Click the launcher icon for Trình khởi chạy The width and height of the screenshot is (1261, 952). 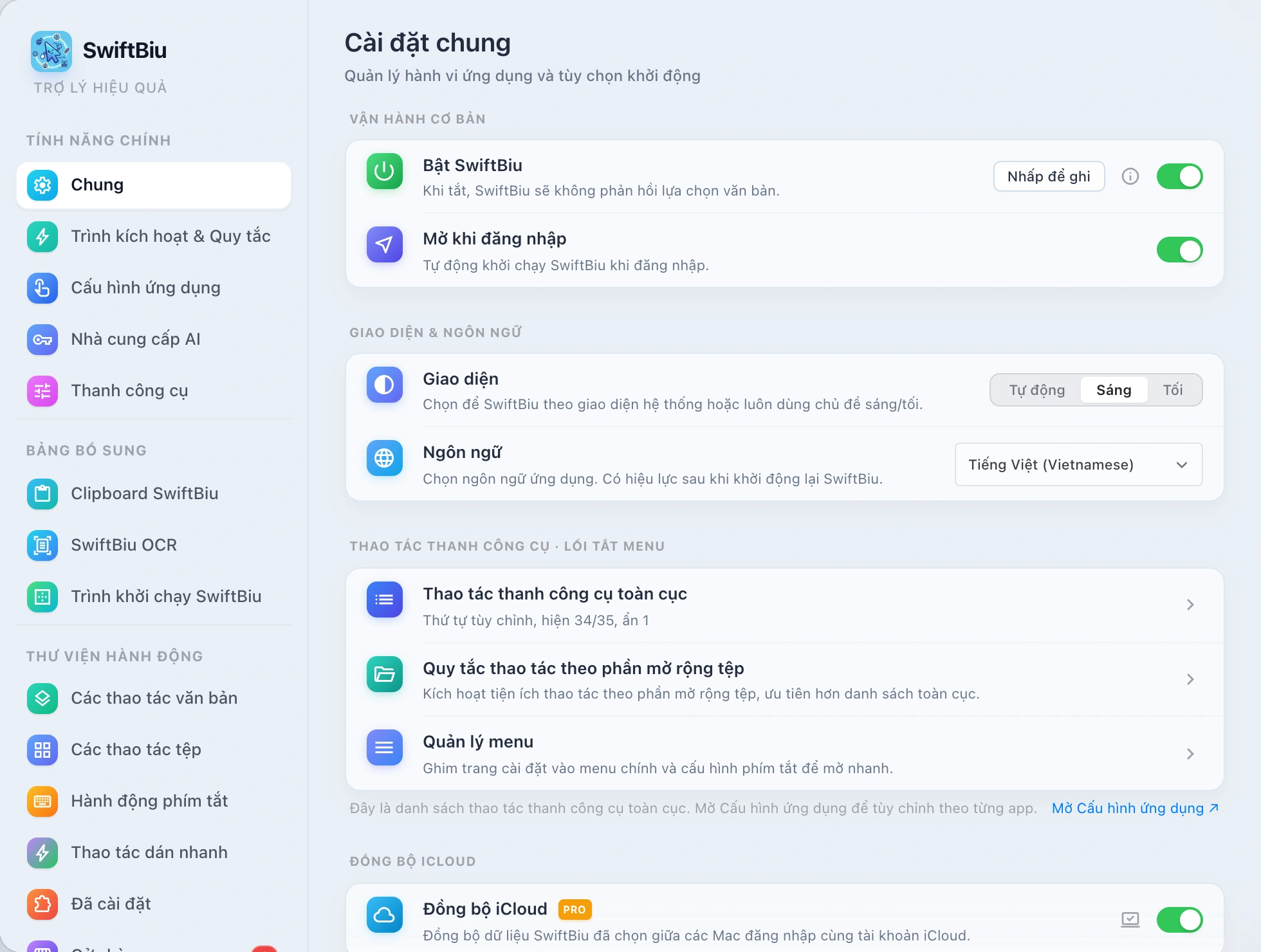(42, 597)
